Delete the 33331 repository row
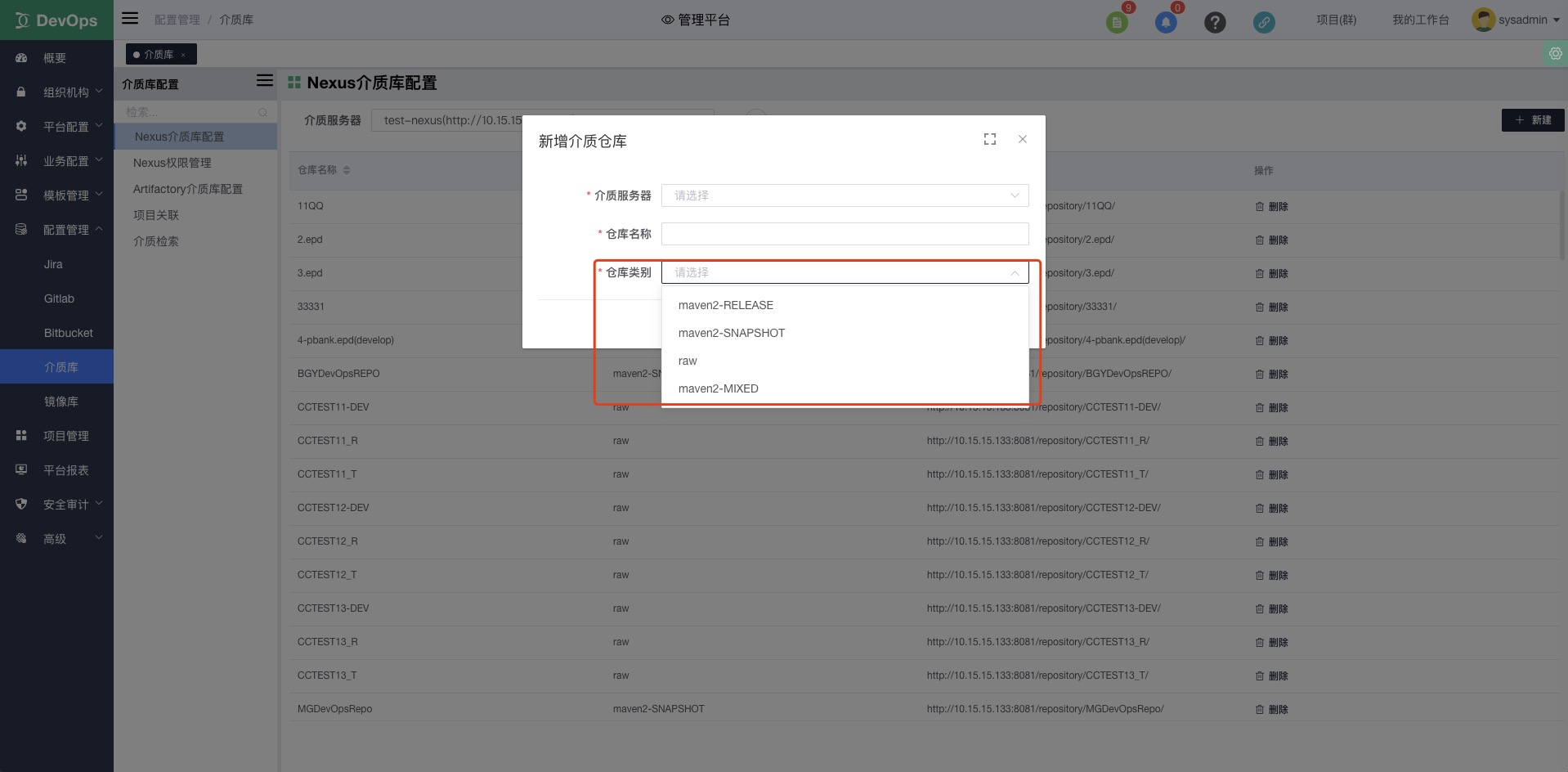This screenshot has width=1568, height=772. click(1271, 307)
